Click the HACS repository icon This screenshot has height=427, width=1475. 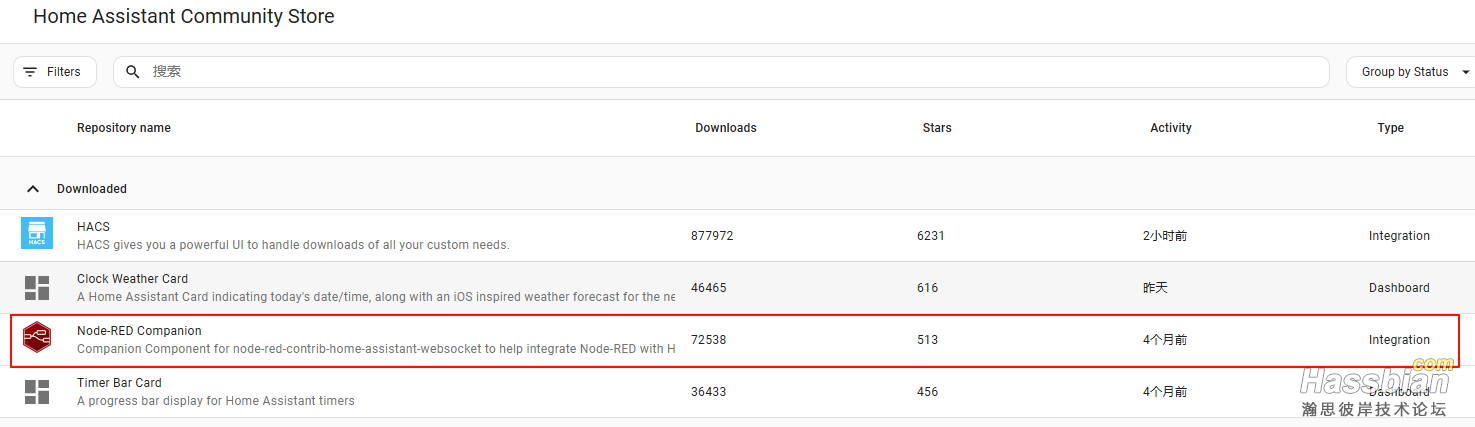click(x=37, y=234)
